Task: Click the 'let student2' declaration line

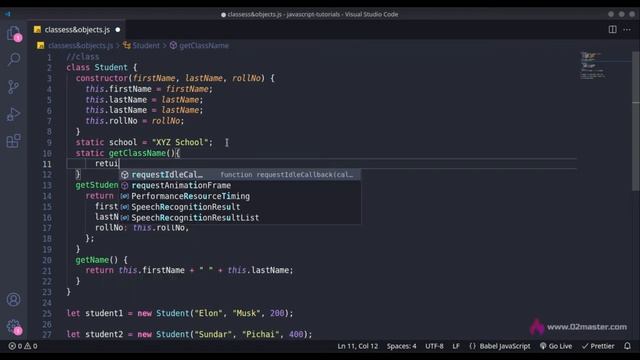Action: 189,335
